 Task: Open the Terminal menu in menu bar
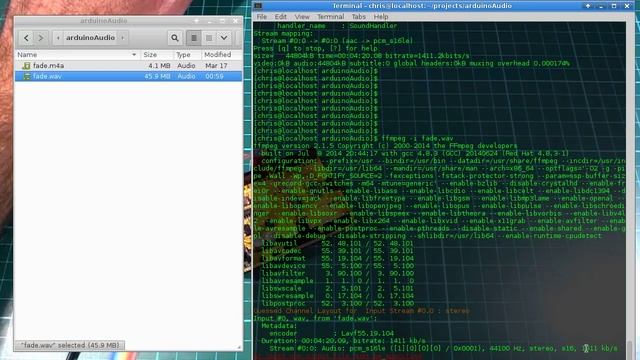tap(331, 17)
